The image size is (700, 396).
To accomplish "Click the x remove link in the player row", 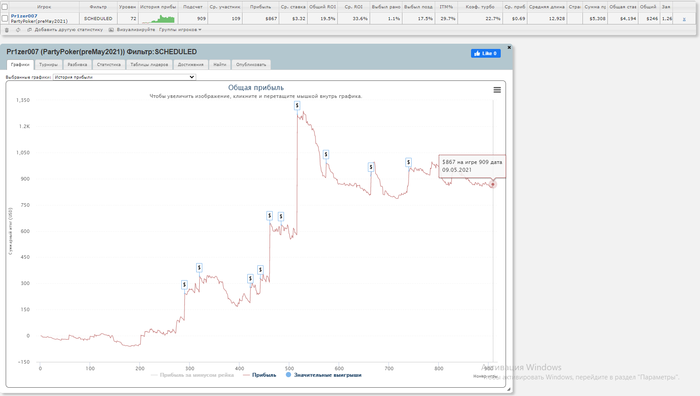I will pyautogui.click(x=684, y=19).
